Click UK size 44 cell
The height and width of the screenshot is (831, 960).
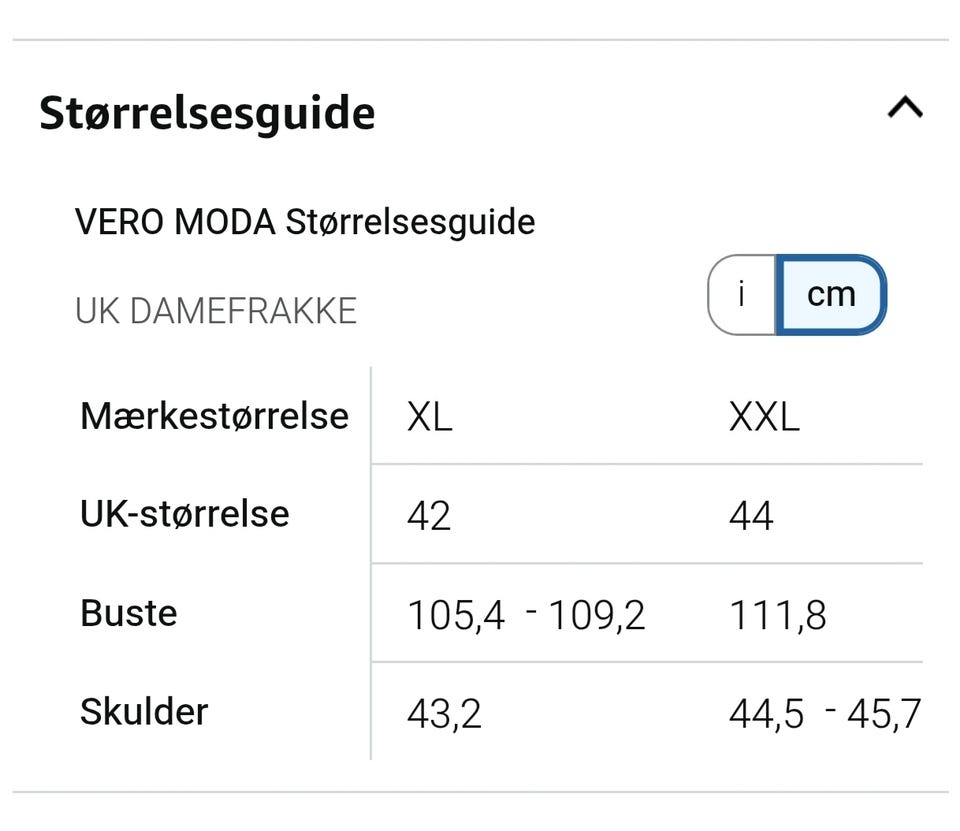751,516
